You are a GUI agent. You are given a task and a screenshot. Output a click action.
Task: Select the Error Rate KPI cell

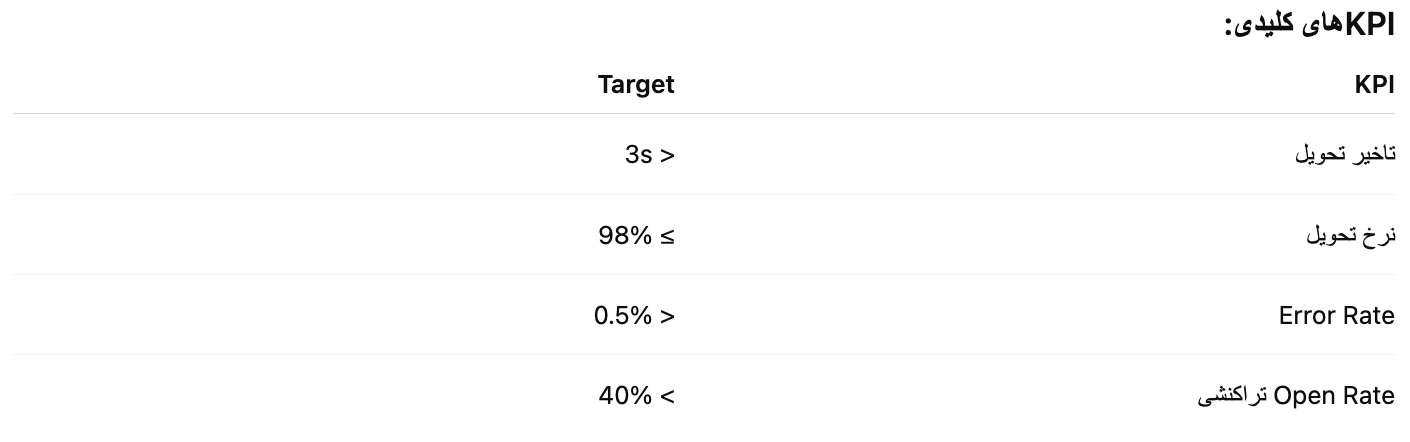[x=1336, y=316]
